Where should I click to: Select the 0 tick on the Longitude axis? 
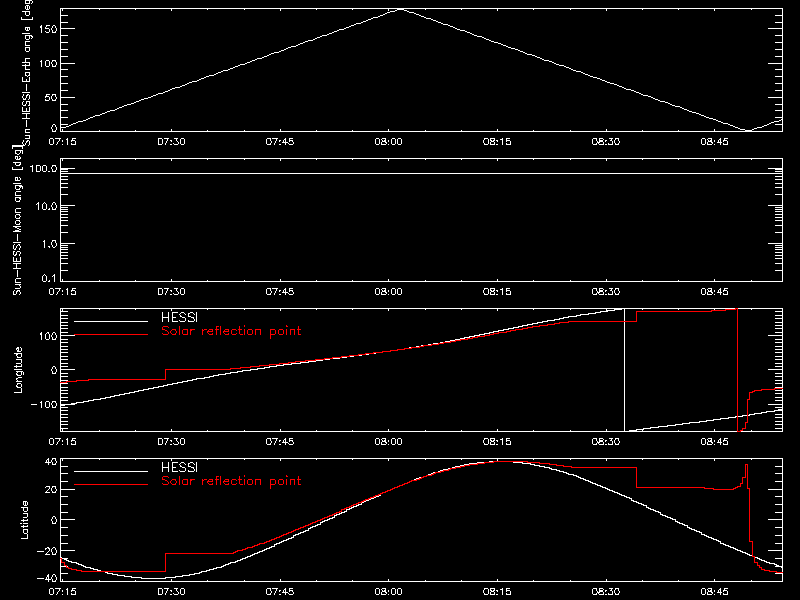point(54,370)
